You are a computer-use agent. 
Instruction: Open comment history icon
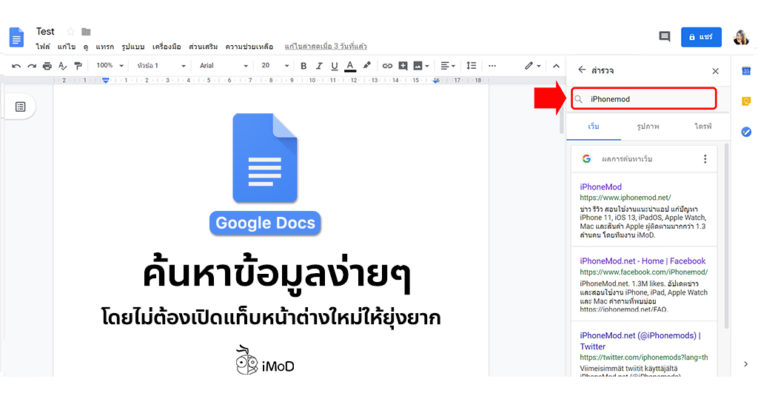(665, 37)
